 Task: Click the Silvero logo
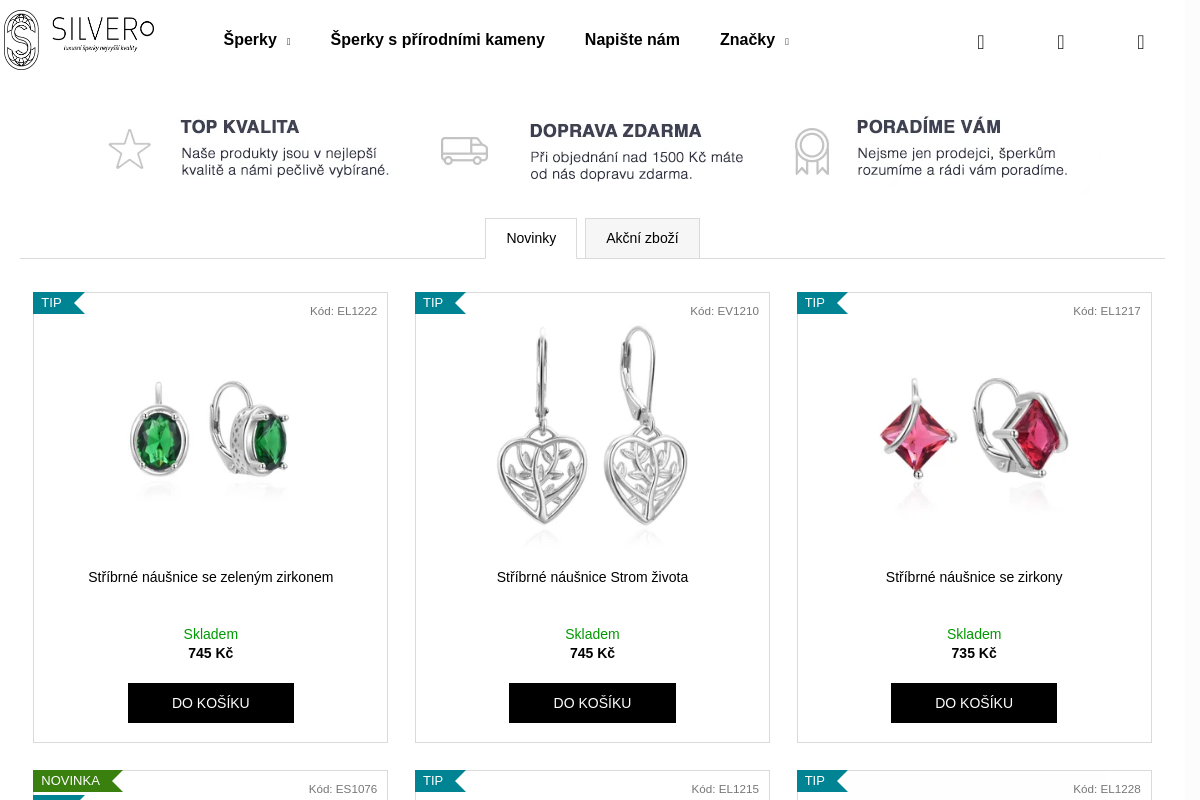pyautogui.click(x=79, y=40)
